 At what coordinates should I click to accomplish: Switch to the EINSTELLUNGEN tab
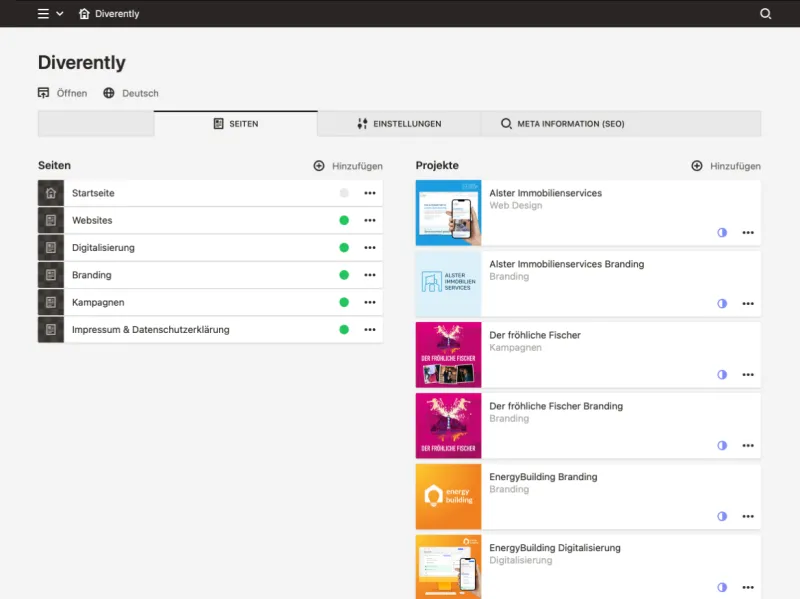[397, 124]
